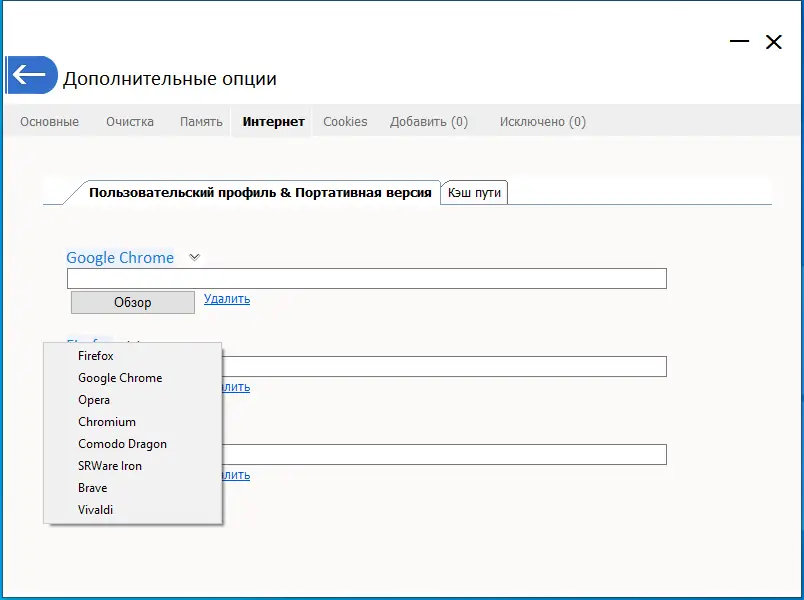
Task: Choose Google Chrome in the dropdown list
Action: coord(120,378)
